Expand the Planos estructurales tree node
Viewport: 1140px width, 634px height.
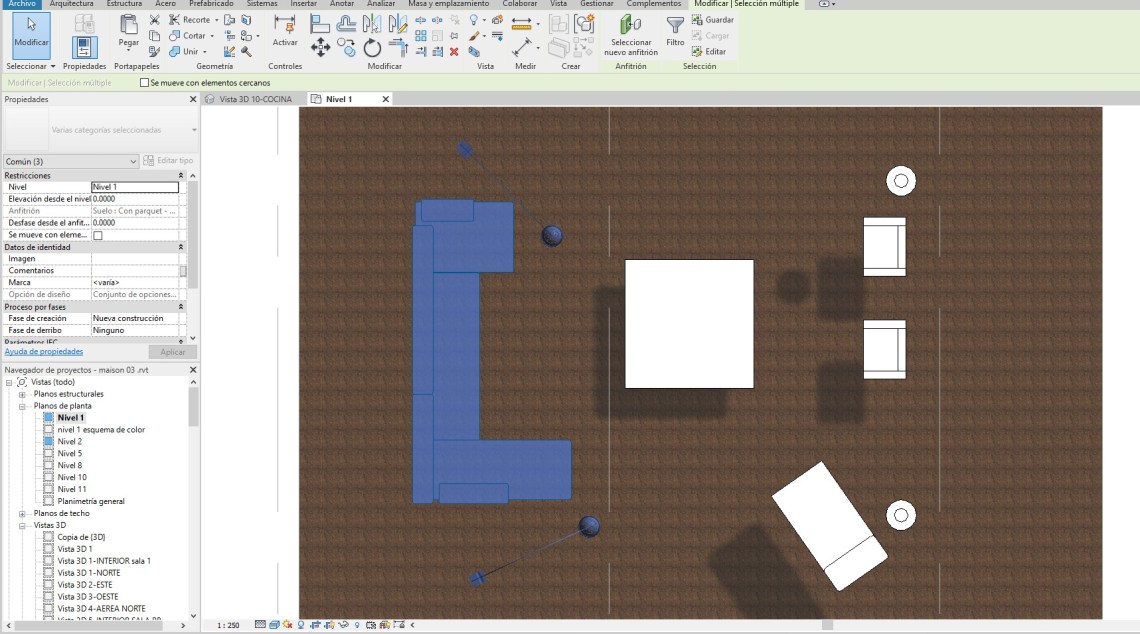pyautogui.click(x=22, y=394)
